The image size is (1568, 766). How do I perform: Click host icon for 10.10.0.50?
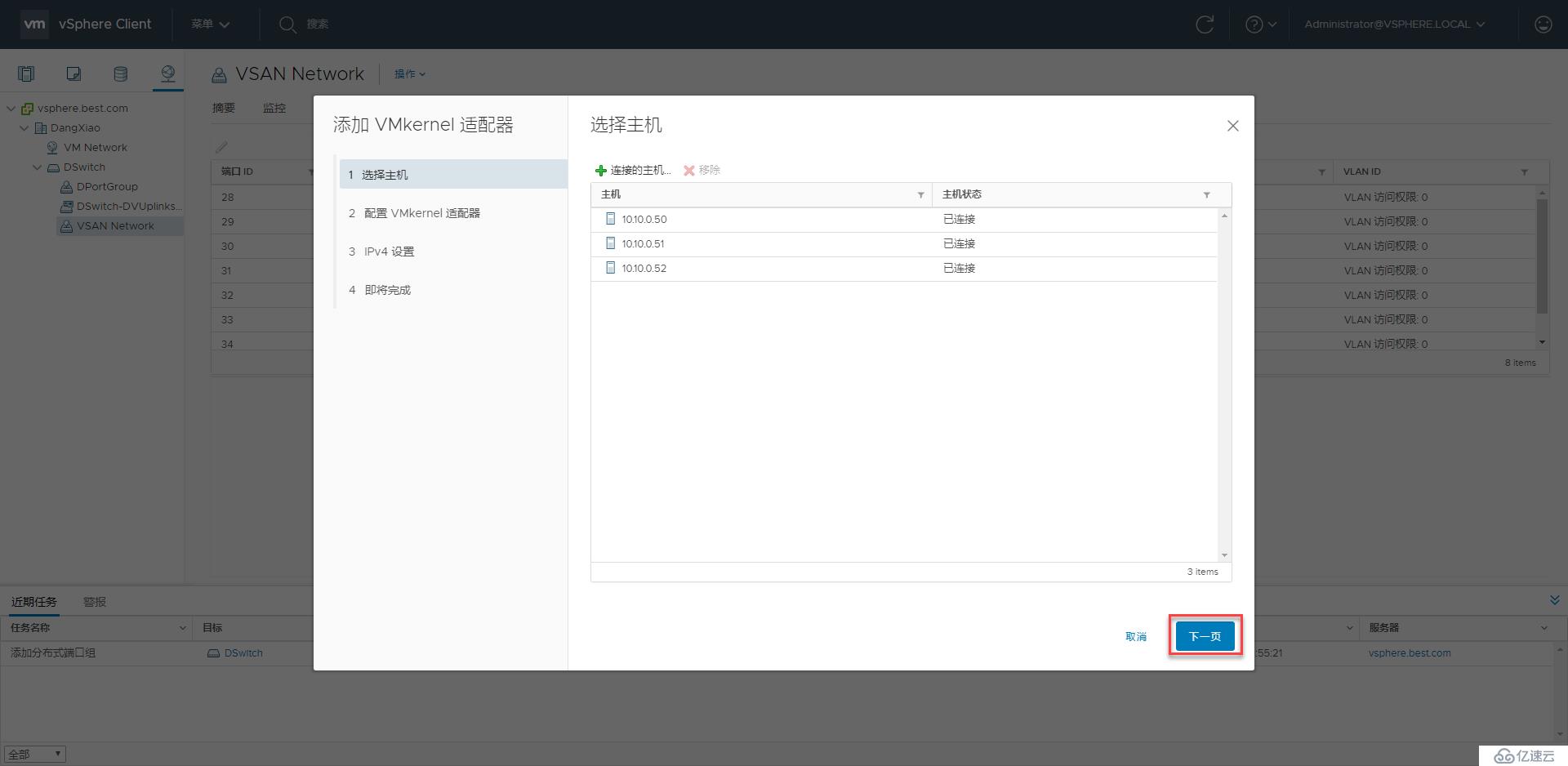click(610, 219)
